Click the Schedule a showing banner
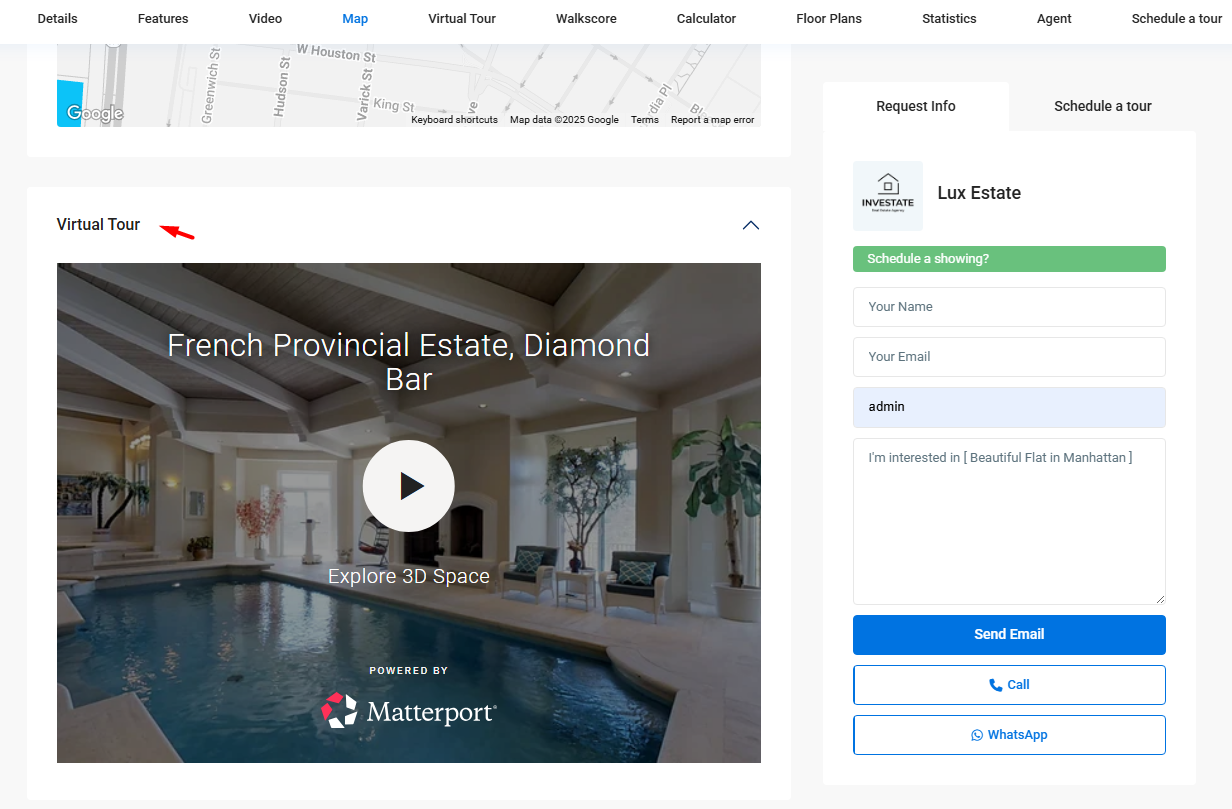Viewport: 1232px width, 809px height. 1008,259
